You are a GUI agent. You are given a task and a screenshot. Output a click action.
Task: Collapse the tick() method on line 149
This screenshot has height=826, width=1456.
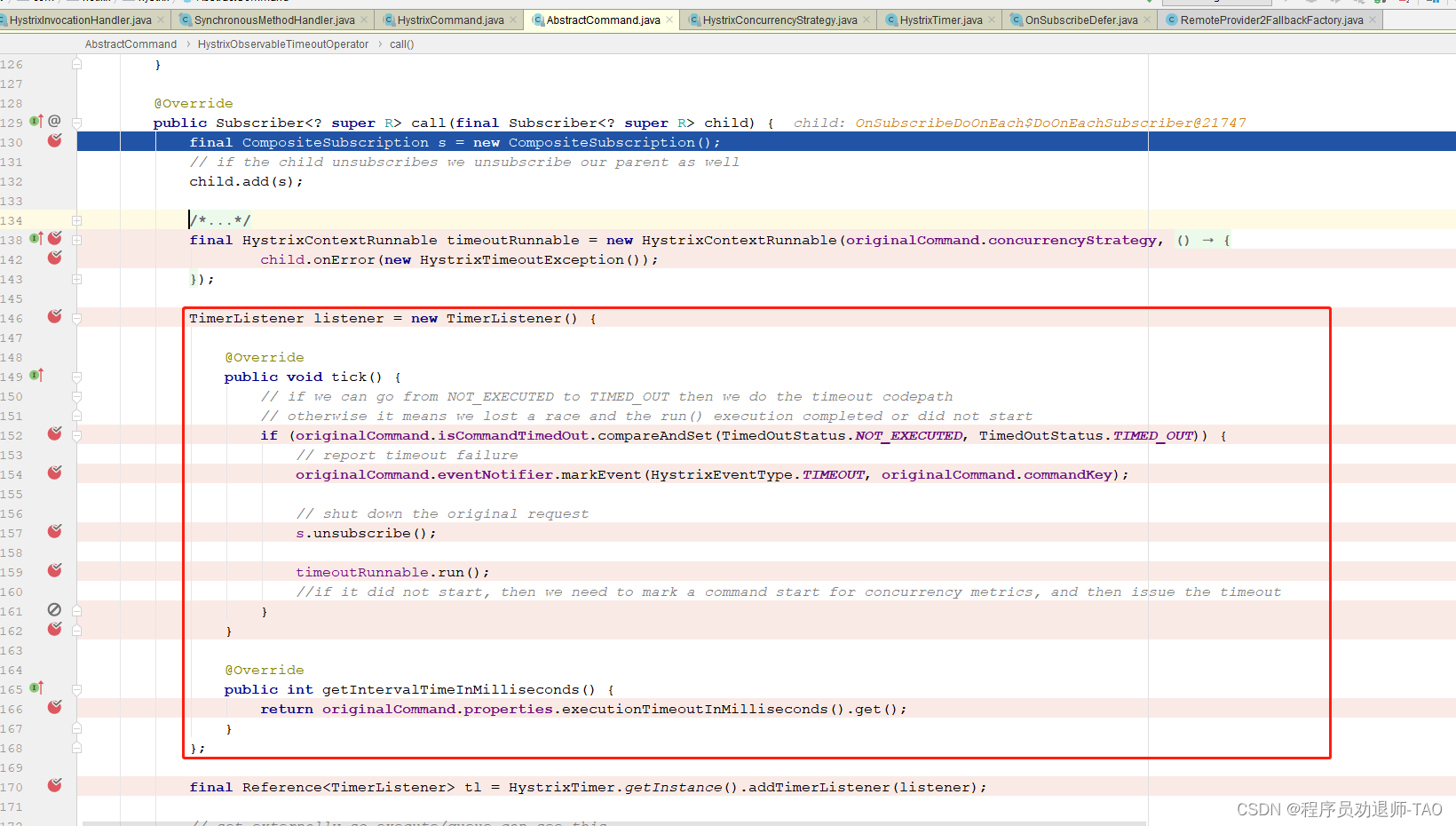click(x=77, y=377)
